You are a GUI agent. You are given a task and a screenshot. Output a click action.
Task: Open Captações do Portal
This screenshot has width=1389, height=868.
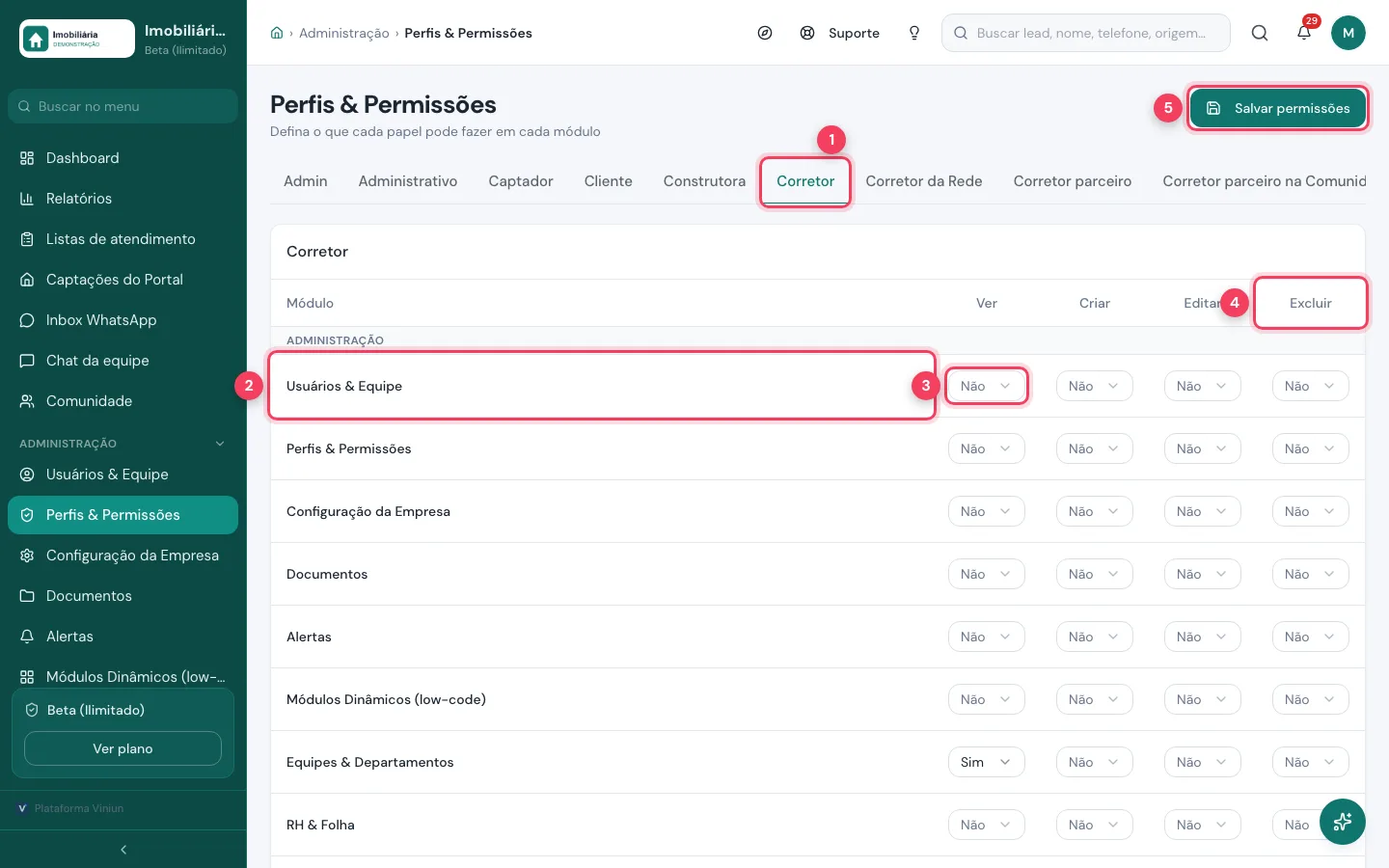coord(123,280)
